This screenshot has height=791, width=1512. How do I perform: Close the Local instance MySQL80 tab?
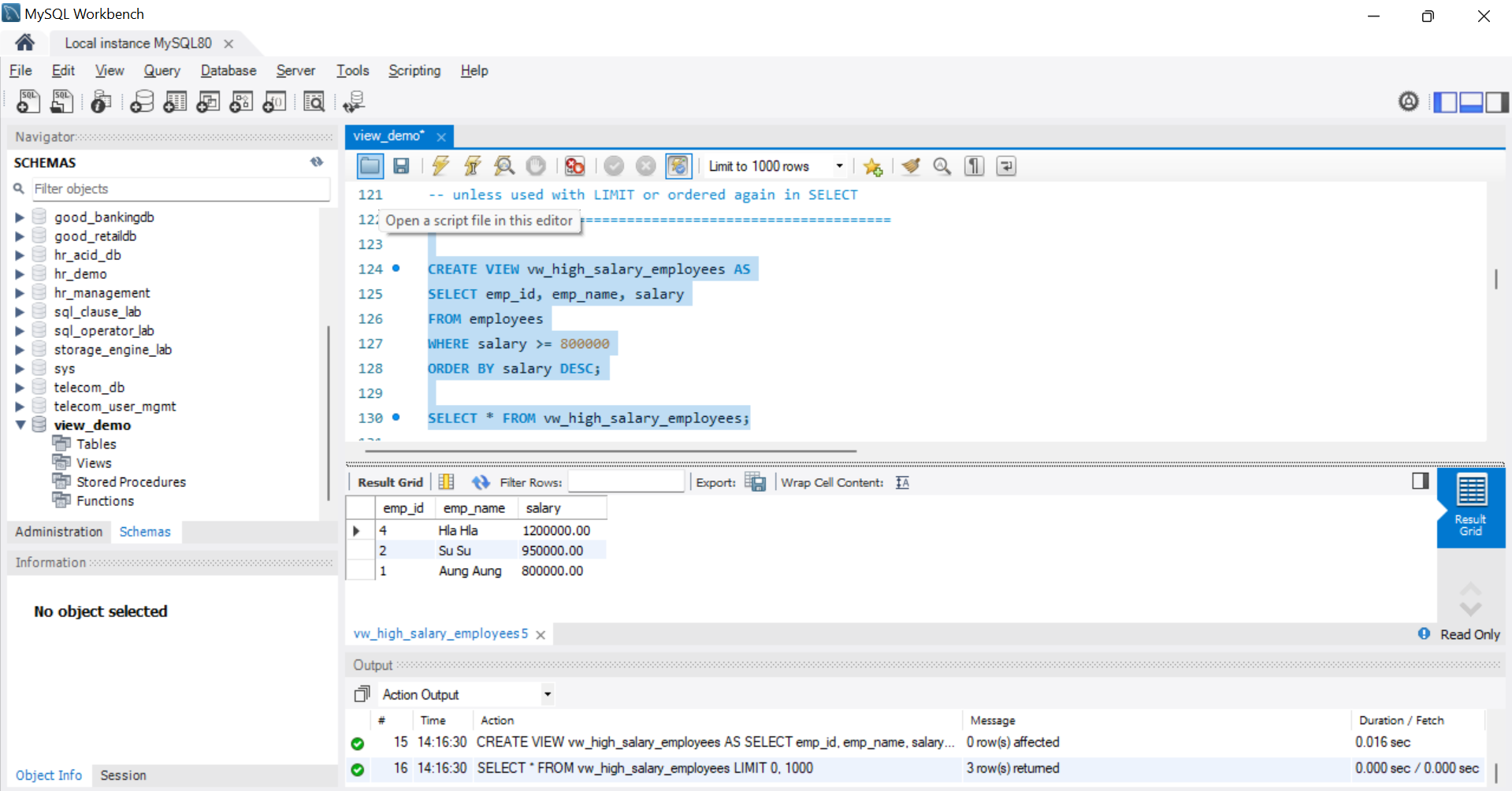[x=228, y=43]
